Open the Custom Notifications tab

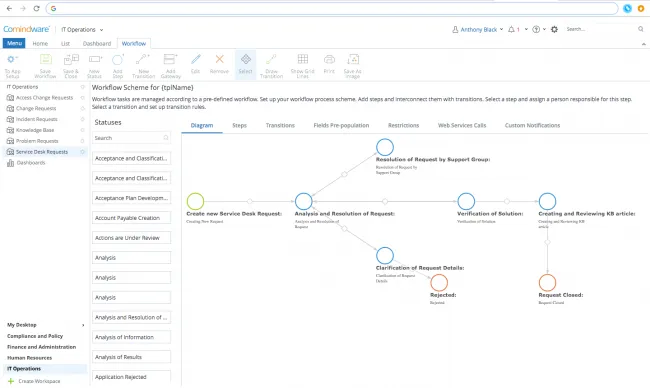click(532, 125)
